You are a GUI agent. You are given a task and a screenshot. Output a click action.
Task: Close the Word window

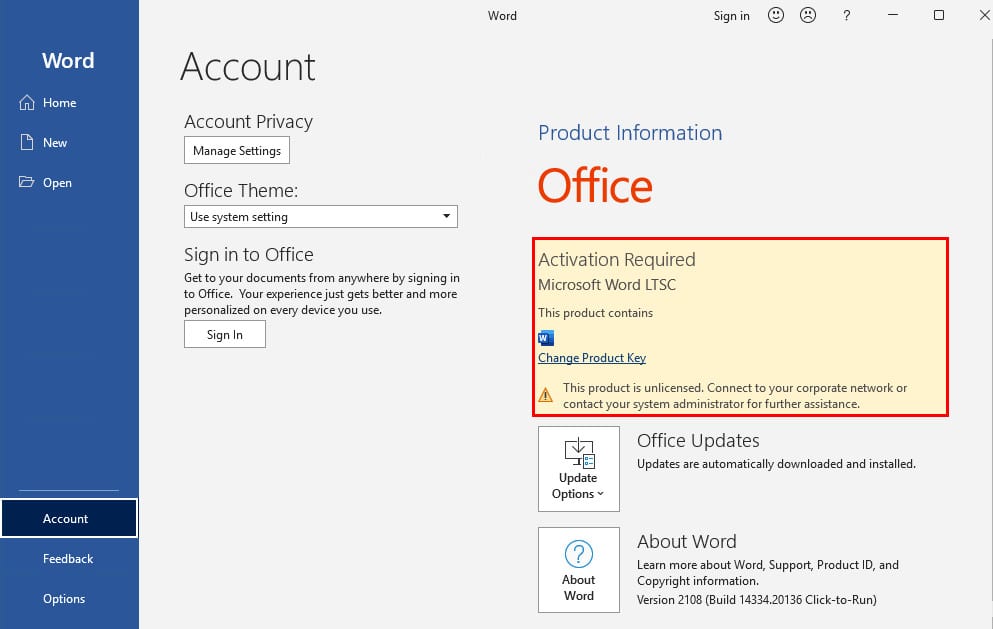(x=984, y=15)
